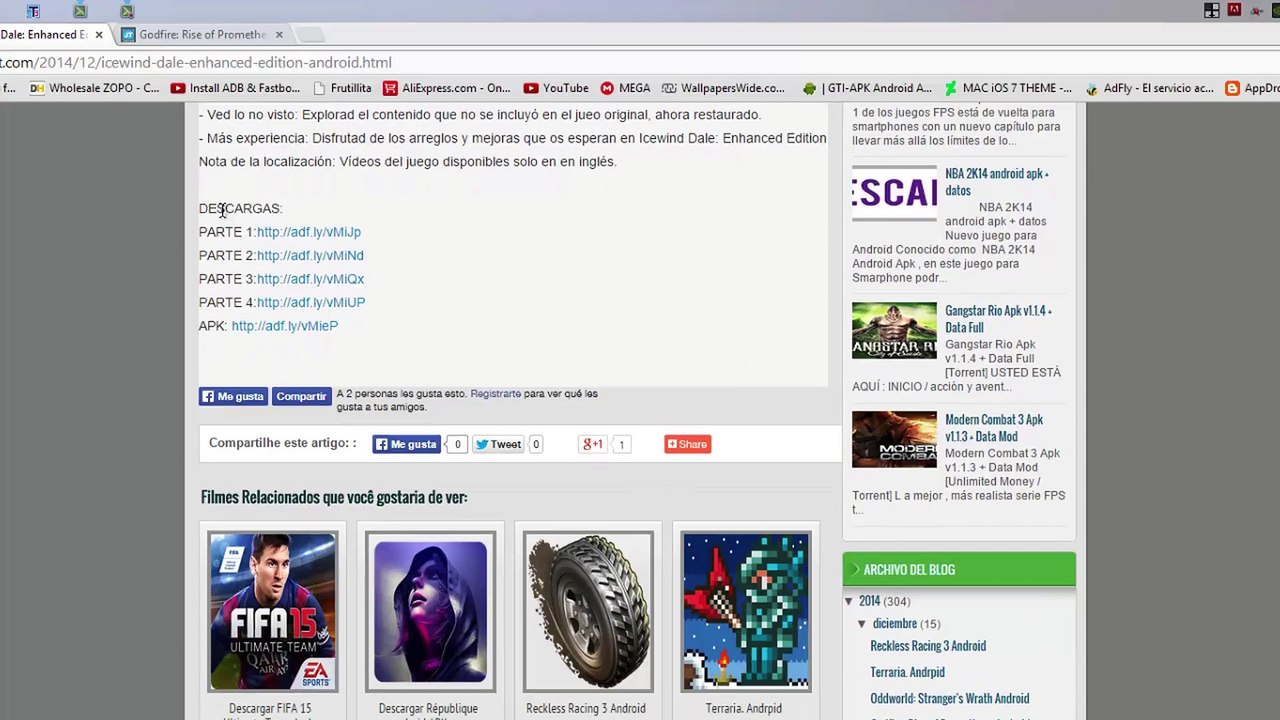Open the GTI-APK Android bookmark
1280x720 pixels.
pyautogui.click(x=867, y=88)
